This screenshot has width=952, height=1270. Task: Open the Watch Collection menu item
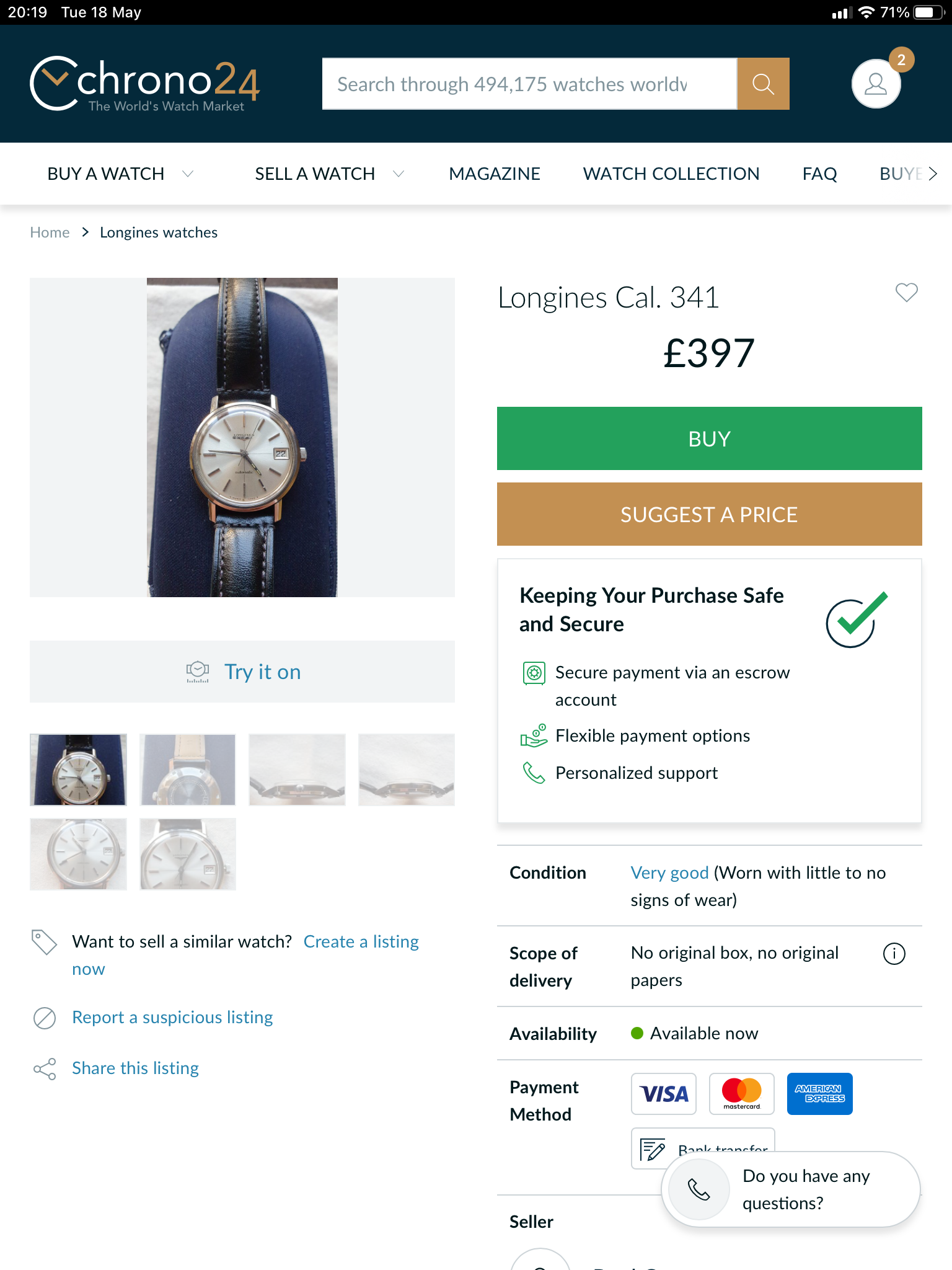[x=671, y=174]
